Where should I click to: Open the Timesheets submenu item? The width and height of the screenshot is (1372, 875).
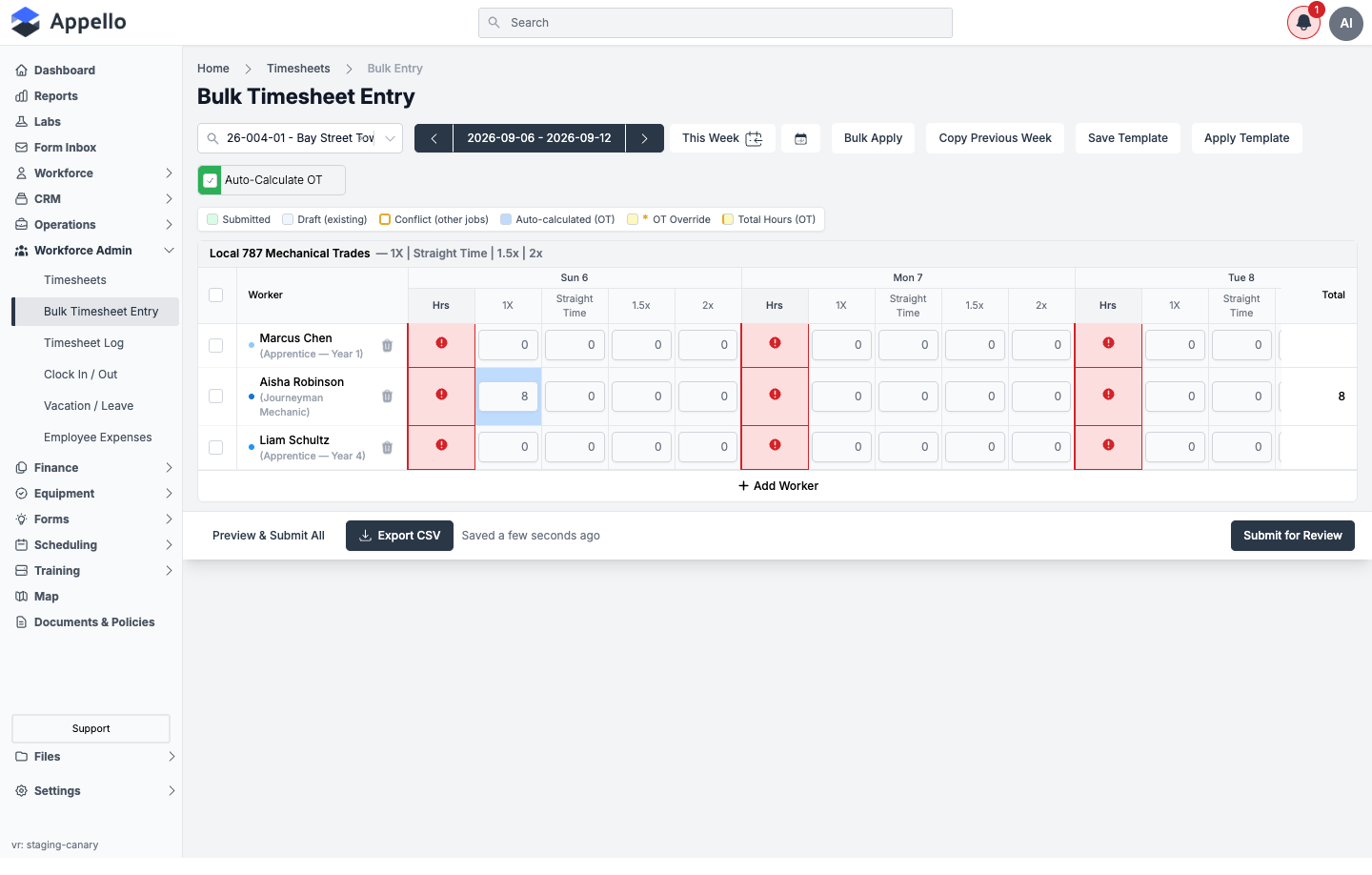75,280
